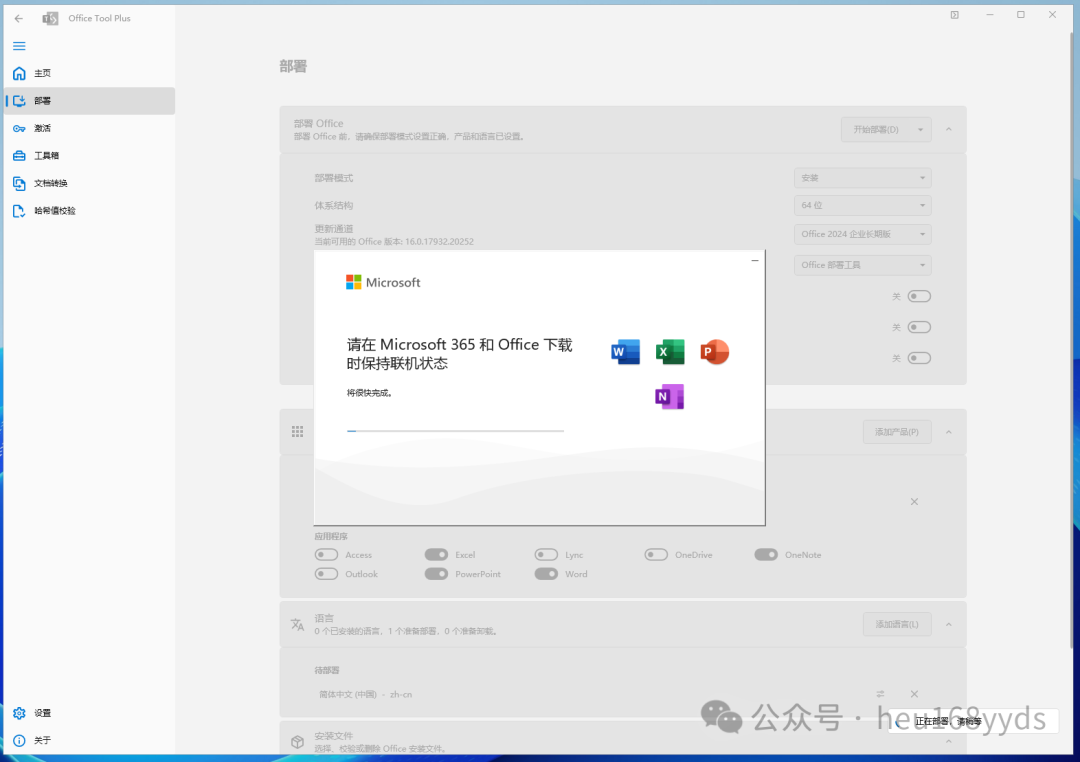The height and width of the screenshot is (762, 1080).
Task: Open the 开始部署 split dropdown arrow
Action: pyautogui.click(x=921, y=130)
